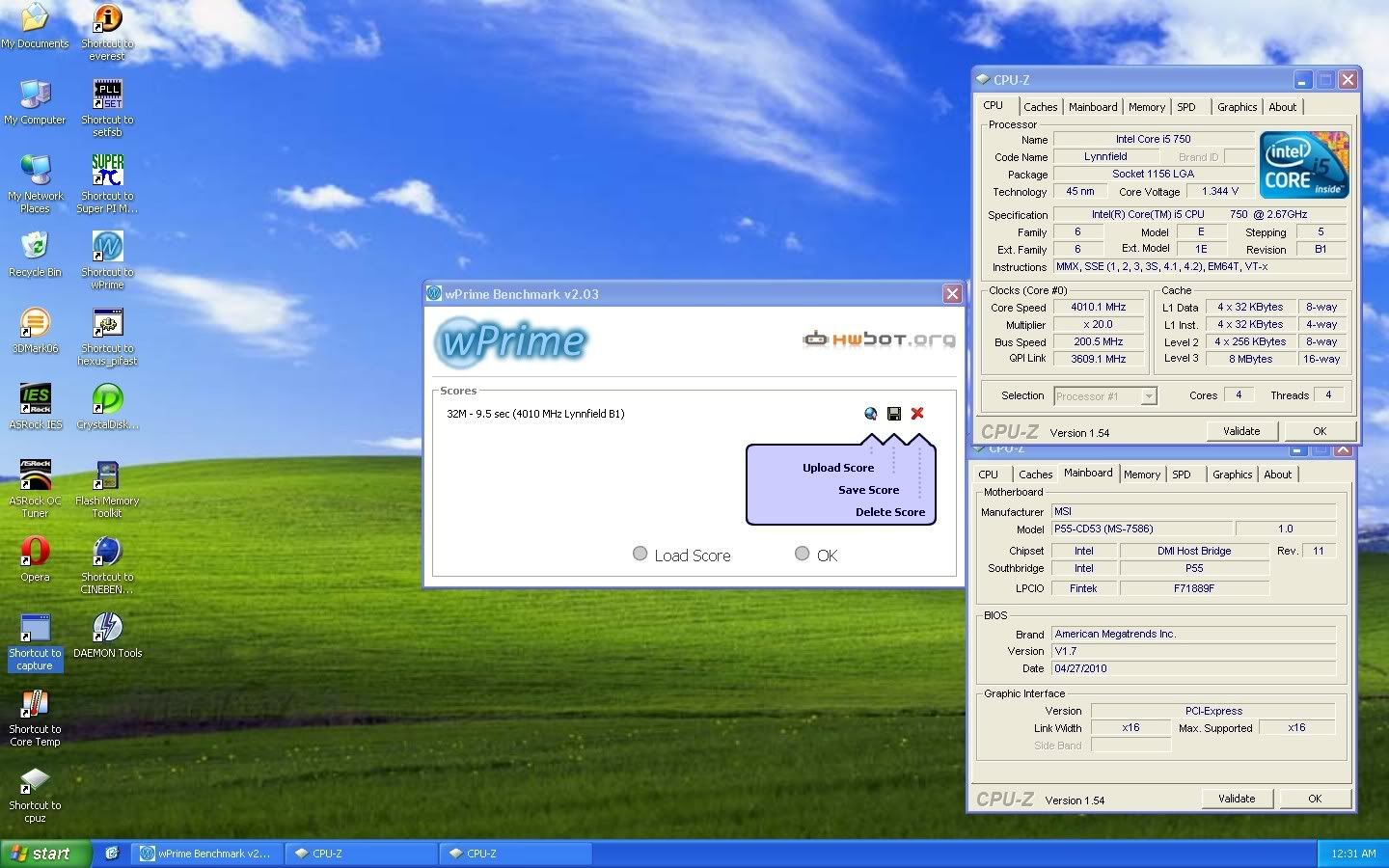Launch Shortcut to cpuz icon
The height and width of the screenshot is (868, 1389).
pyautogui.click(x=35, y=794)
